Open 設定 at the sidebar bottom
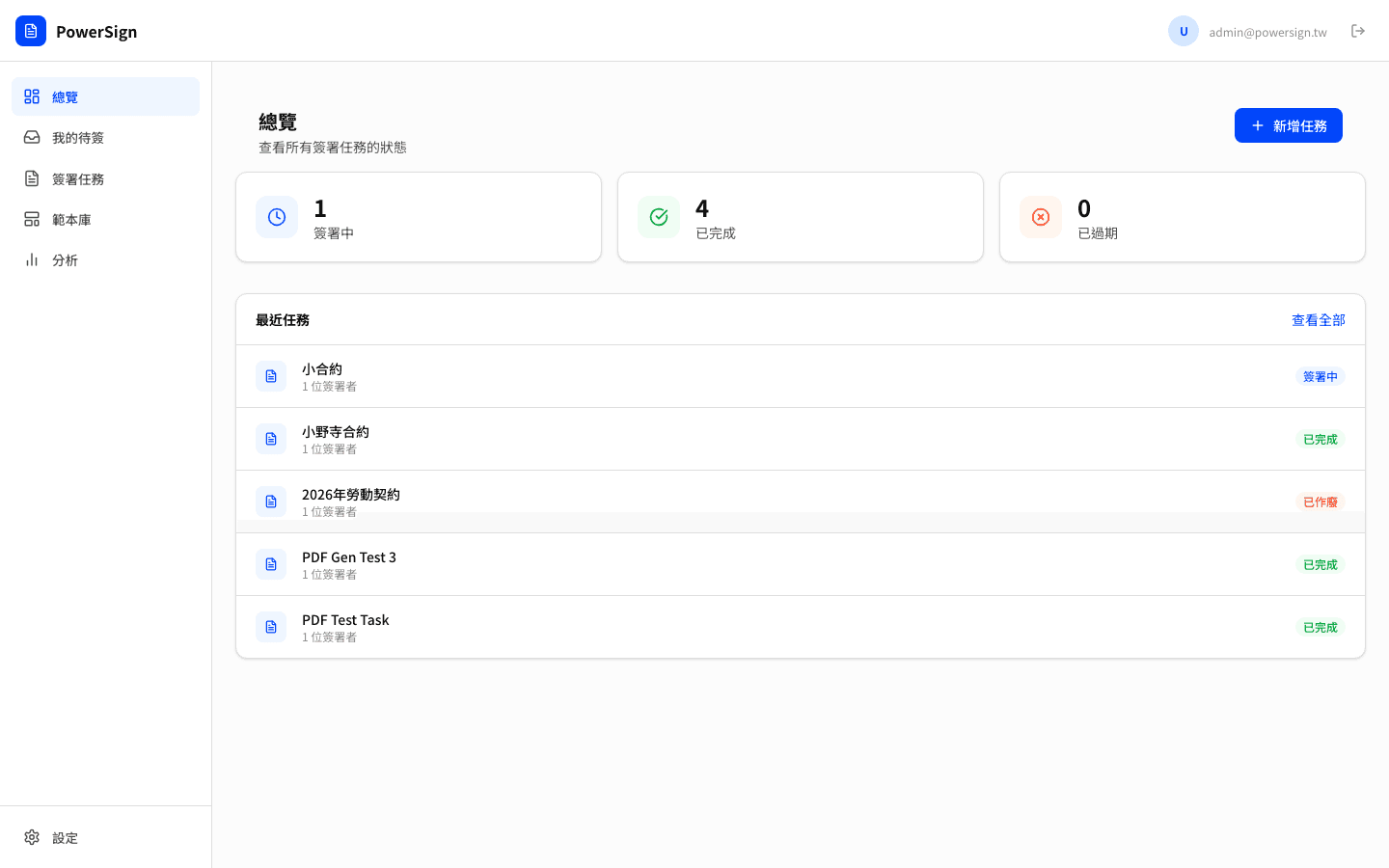Screen dimensions: 1389x868 point(66,837)
